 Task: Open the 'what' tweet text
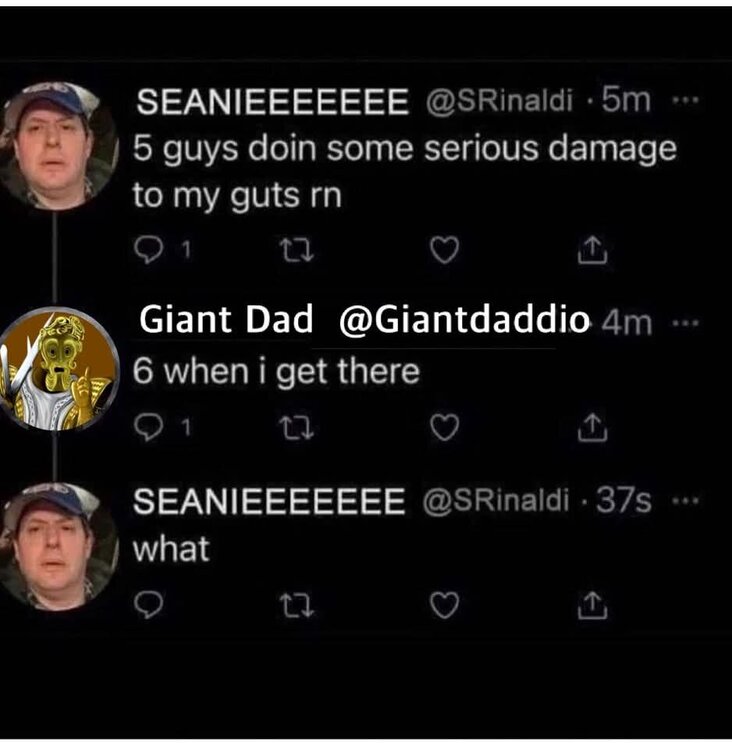[171, 549]
